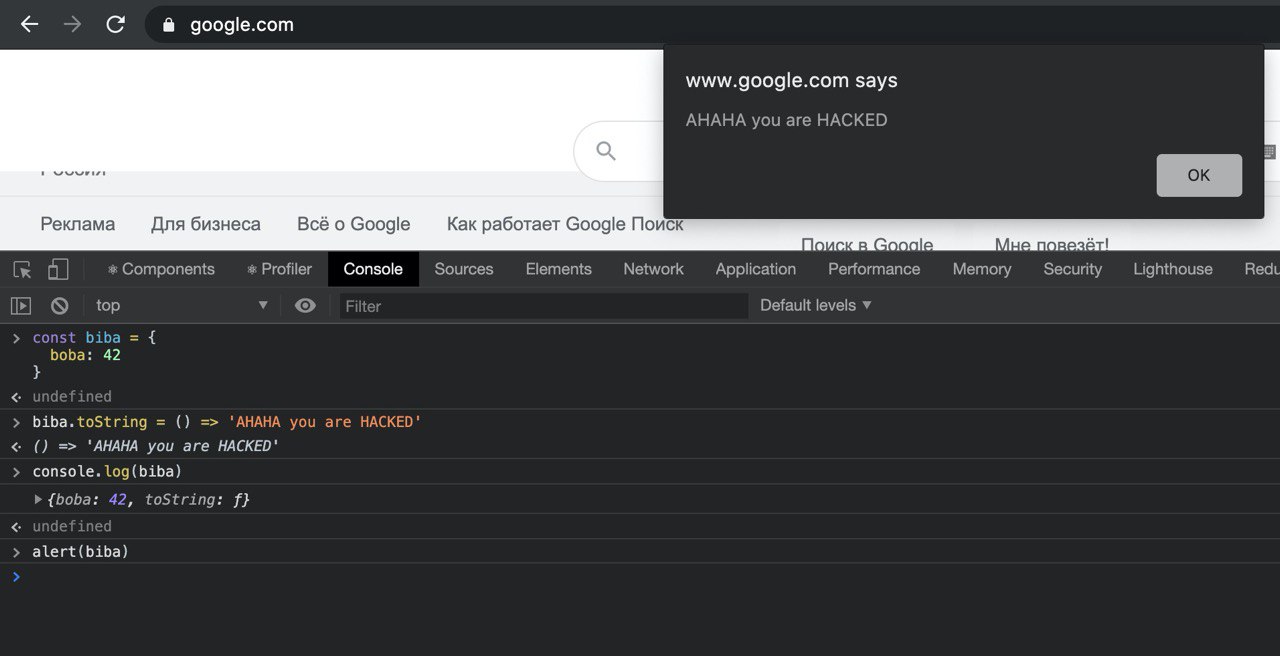This screenshot has height=656, width=1280.
Task: Open Как работает Google Поиск link
Action: click(x=565, y=224)
